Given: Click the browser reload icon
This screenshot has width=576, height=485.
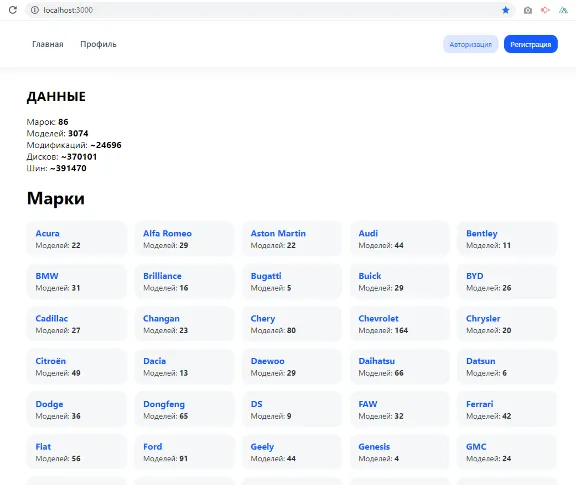Looking at the screenshot, I should click(x=13, y=10).
